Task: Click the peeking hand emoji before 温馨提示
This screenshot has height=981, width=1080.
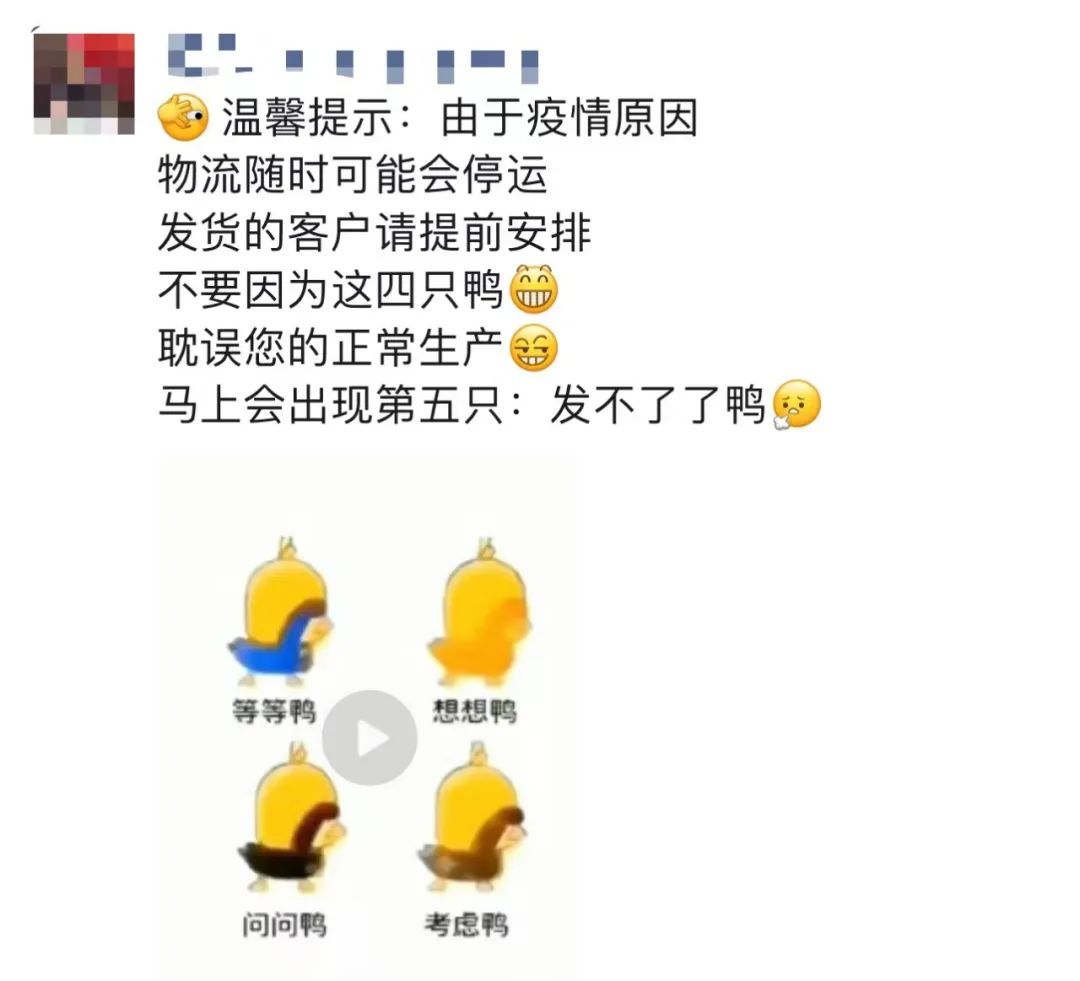Action: 183,118
